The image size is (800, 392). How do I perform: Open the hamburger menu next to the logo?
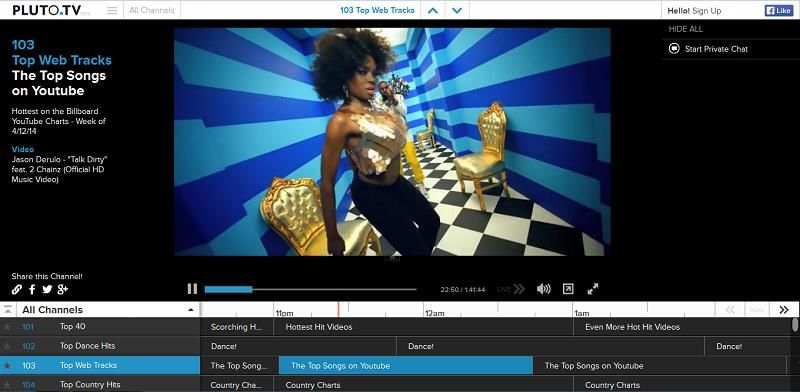pos(112,10)
